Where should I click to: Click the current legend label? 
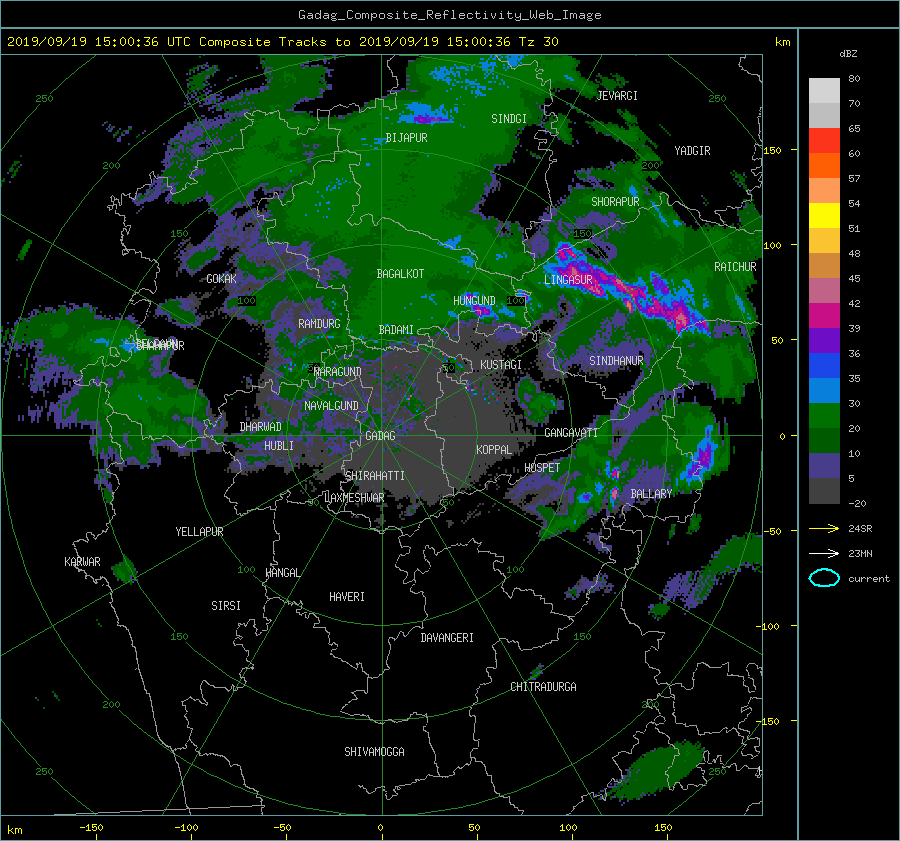(869, 579)
